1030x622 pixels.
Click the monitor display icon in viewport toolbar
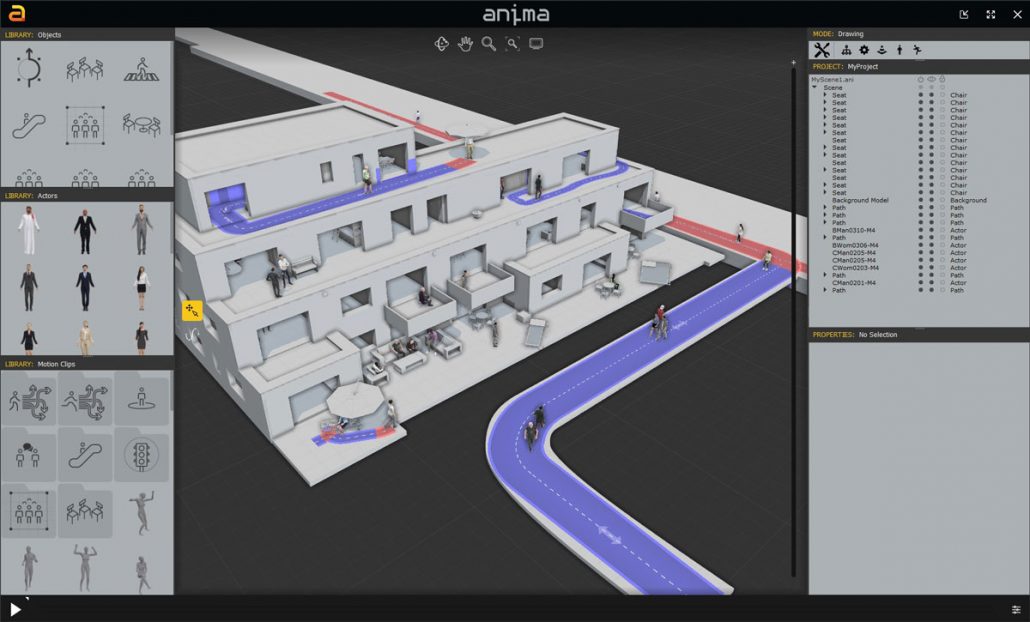tap(536, 44)
